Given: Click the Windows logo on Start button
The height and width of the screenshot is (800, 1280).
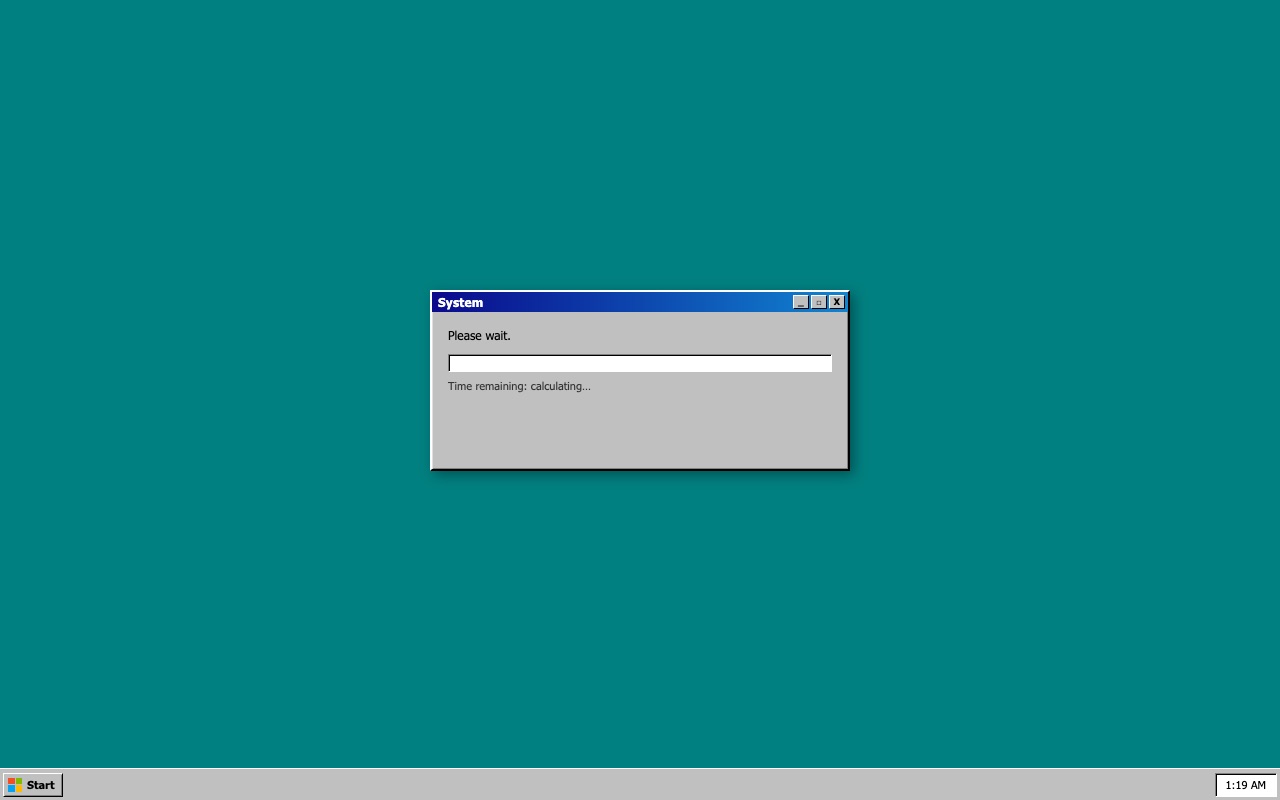Looking at the screenshot, I should click(15, 785).
